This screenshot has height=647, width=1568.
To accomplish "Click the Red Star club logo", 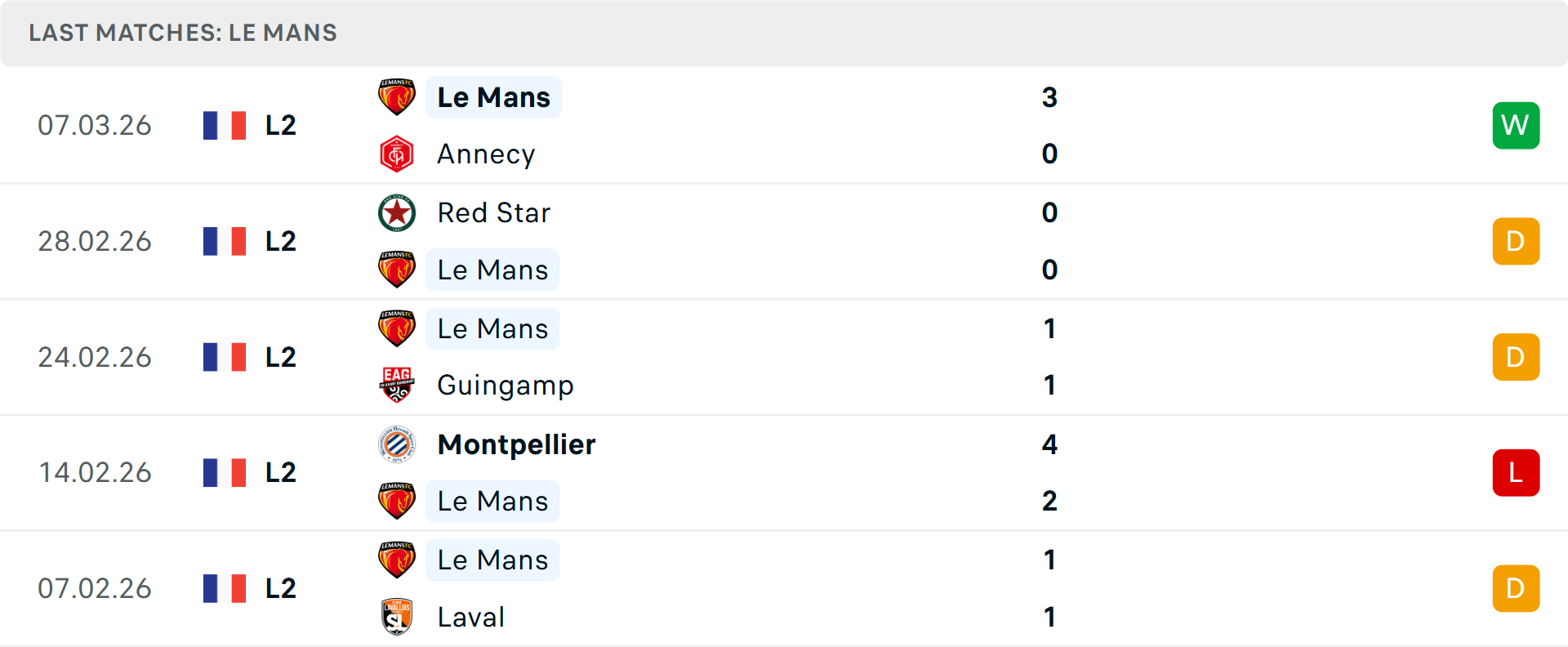I will click(397, 212).
